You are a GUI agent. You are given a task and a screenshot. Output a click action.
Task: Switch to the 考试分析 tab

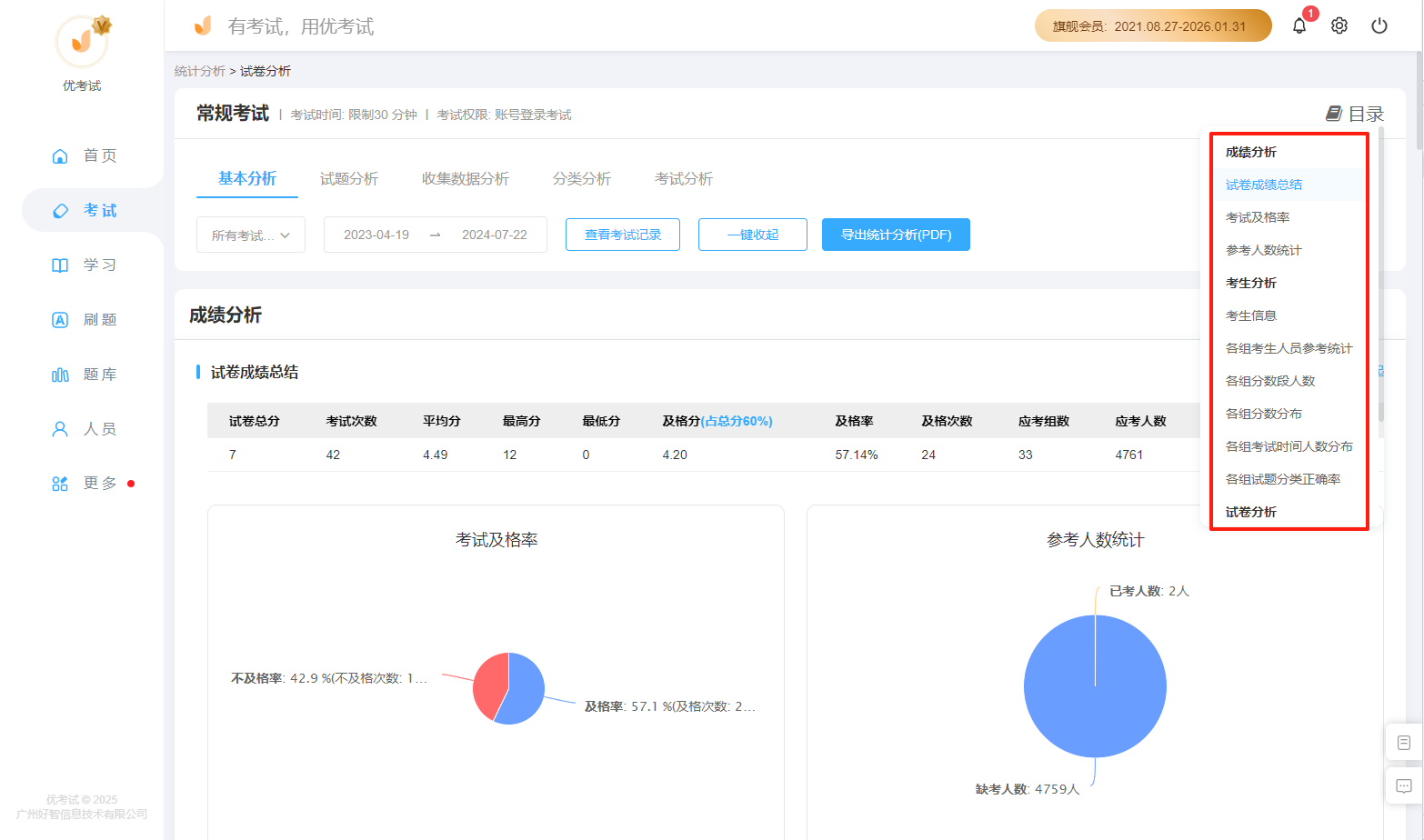coord(684,178)
